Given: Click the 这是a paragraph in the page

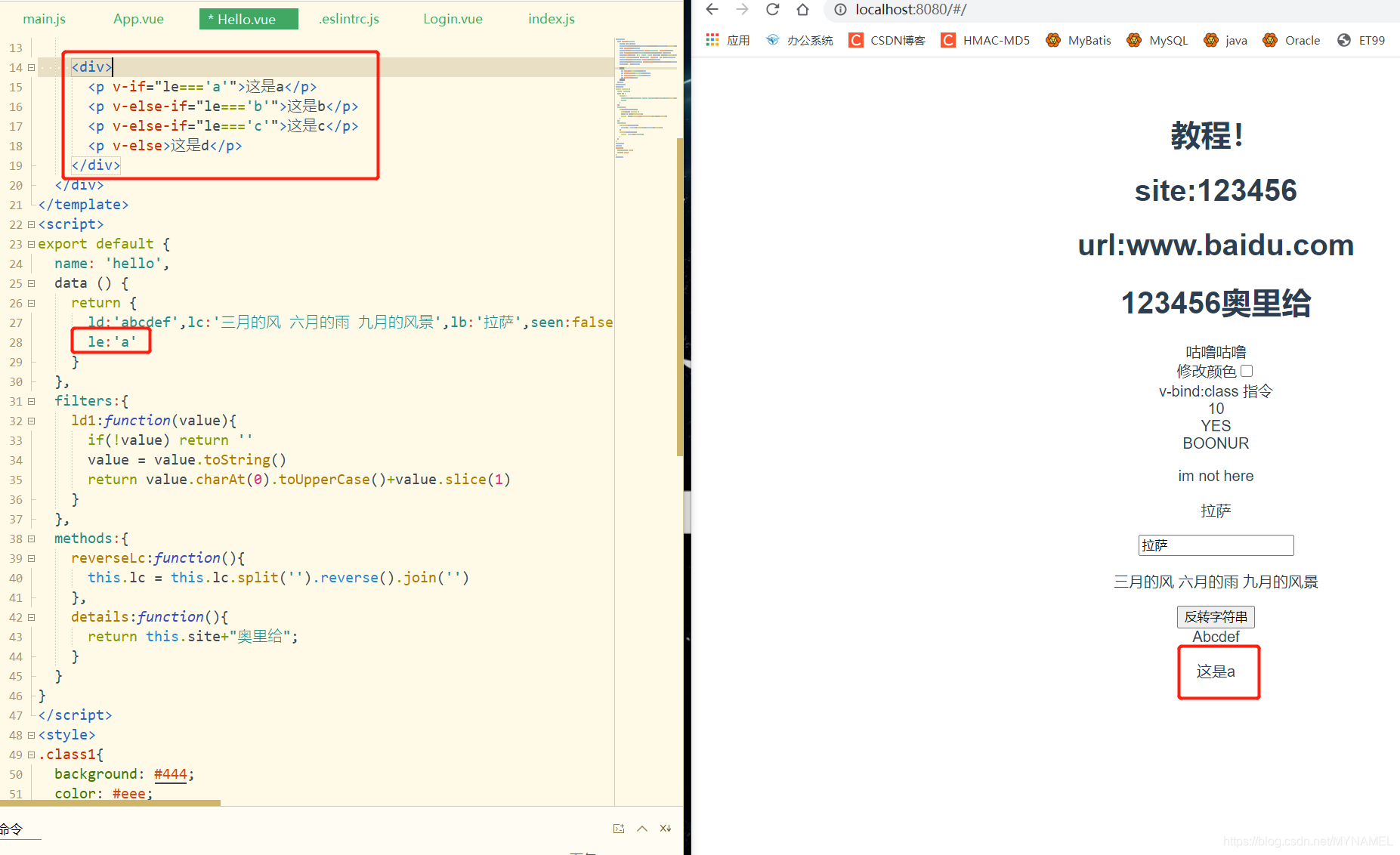Looking at the screenshot, I should 1216,671.
